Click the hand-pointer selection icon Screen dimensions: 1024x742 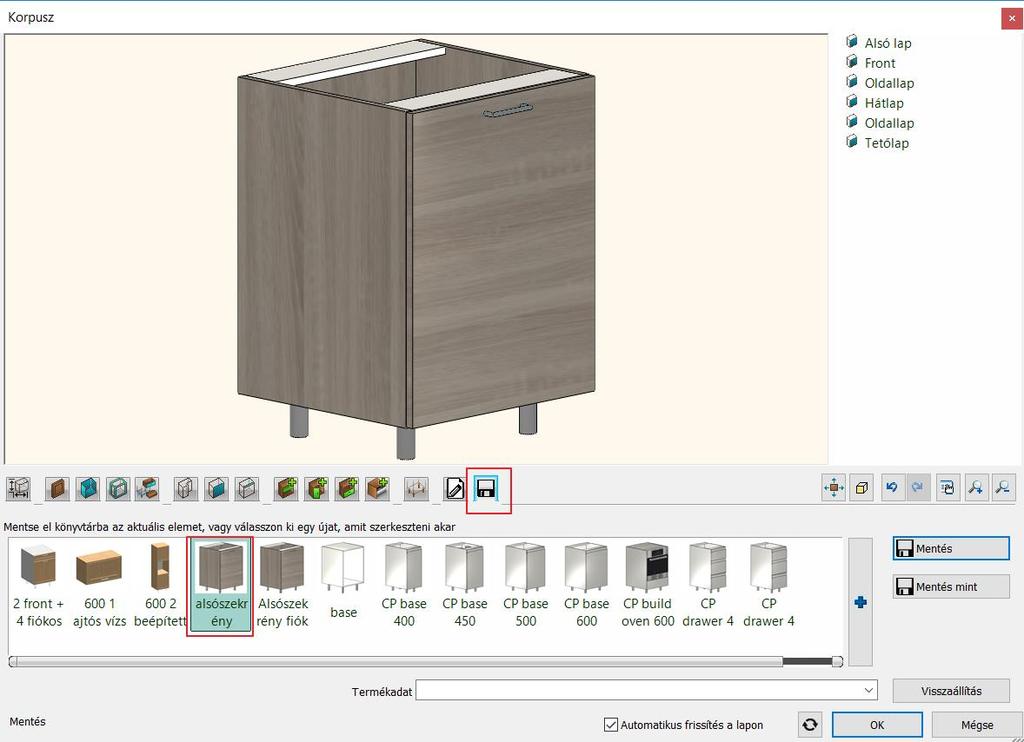click(x=948, y=487)
